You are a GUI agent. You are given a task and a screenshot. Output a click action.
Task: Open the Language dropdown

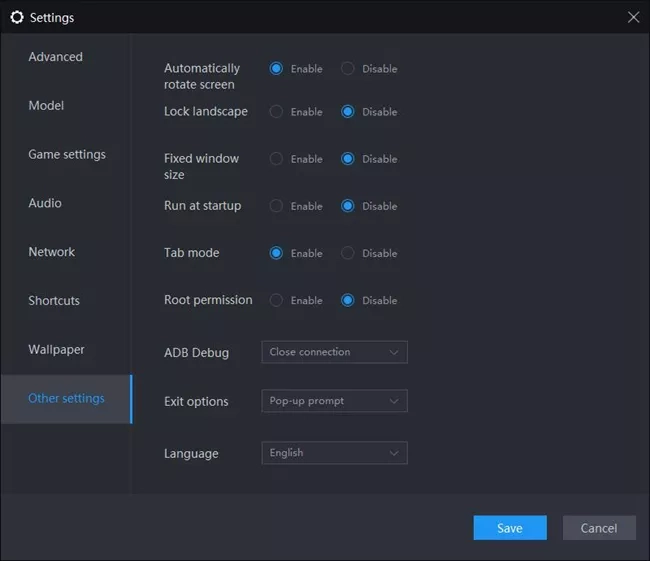tap(334, 453)
